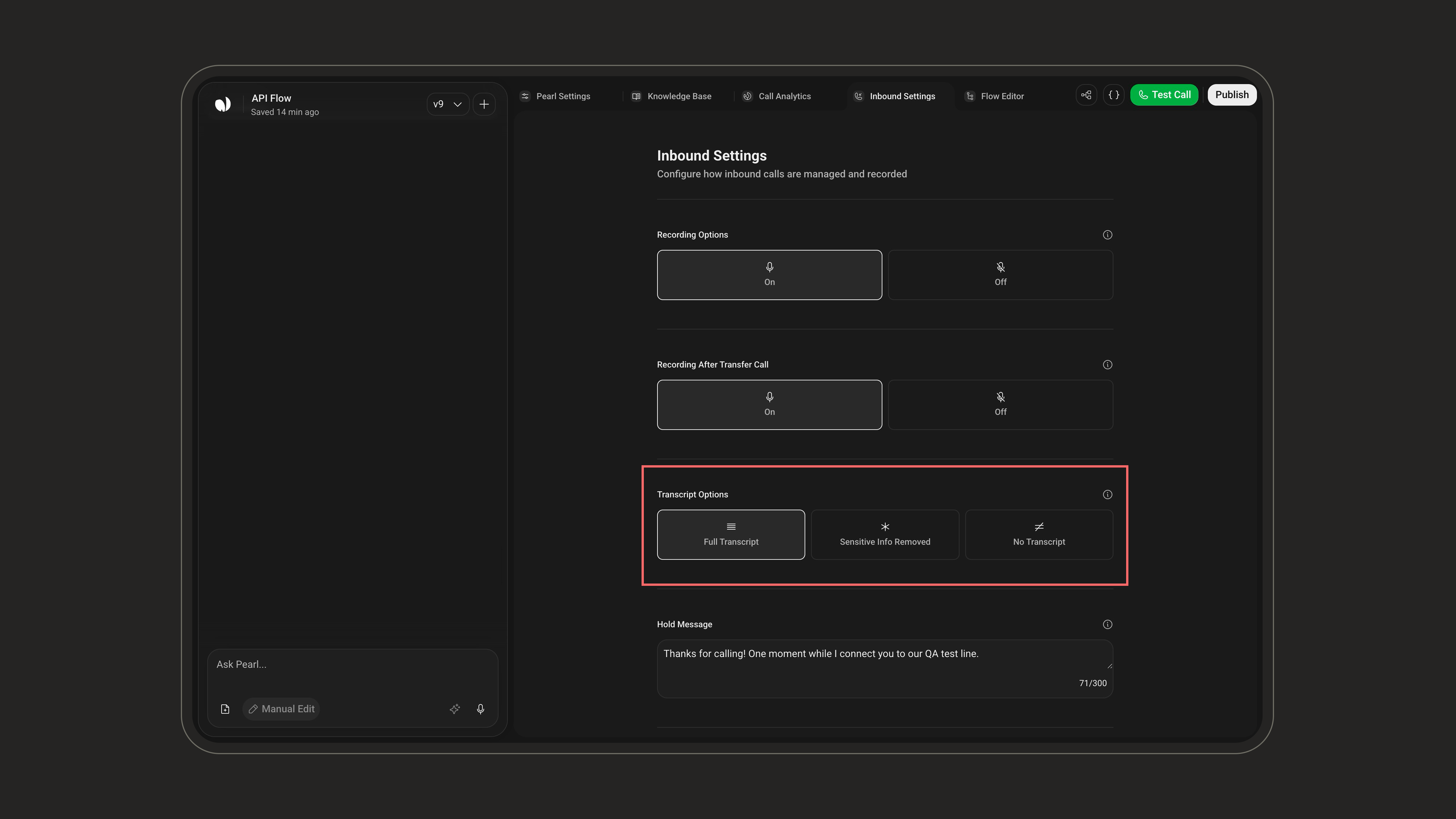
Task: Turn Recording Options On
Action: (x=769, y=275)
